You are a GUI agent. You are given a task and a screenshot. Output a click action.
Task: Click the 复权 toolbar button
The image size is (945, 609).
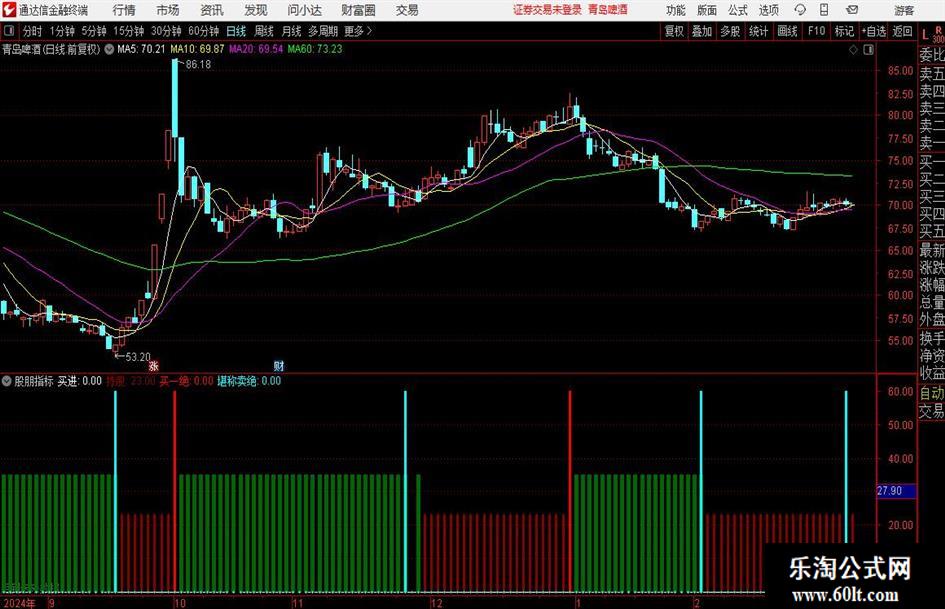point(674,31)
